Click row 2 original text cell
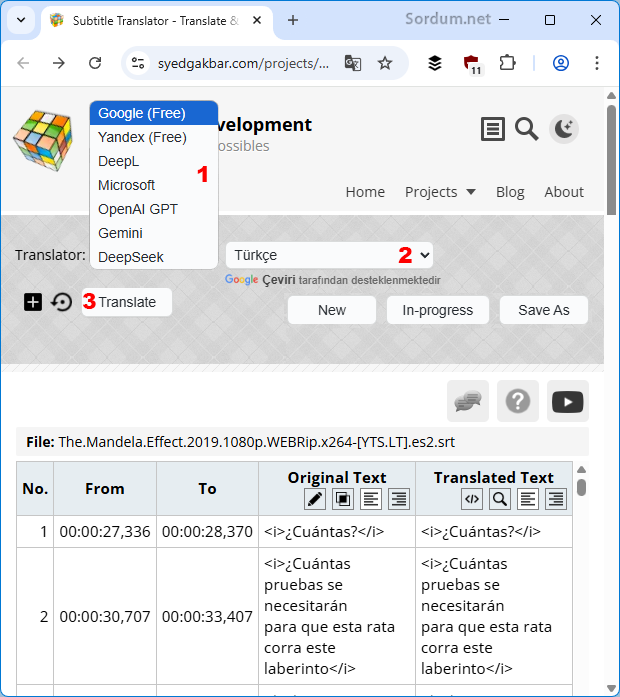The width and height of the screenshot is (620, 697). pos(337,617)
